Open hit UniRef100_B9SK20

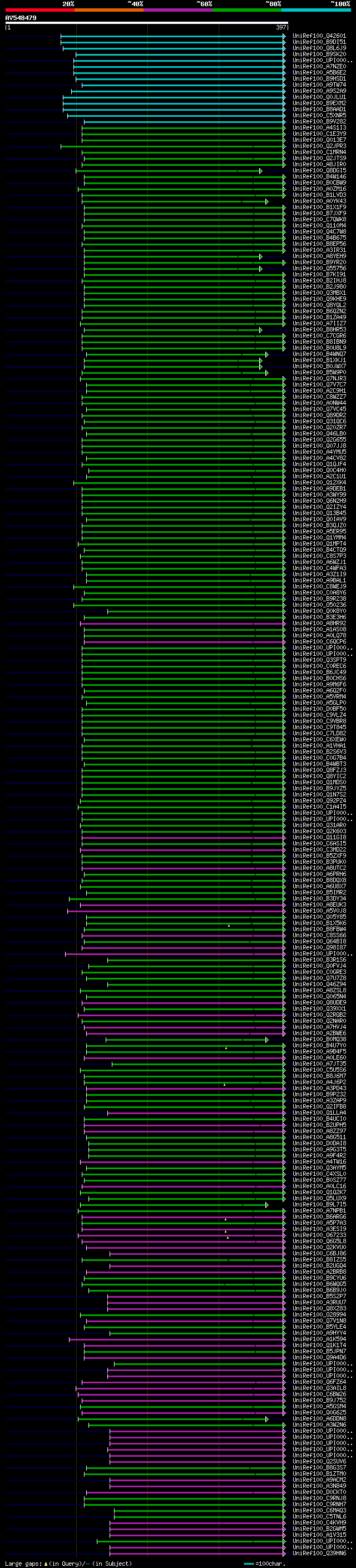(x=319, y=54)
